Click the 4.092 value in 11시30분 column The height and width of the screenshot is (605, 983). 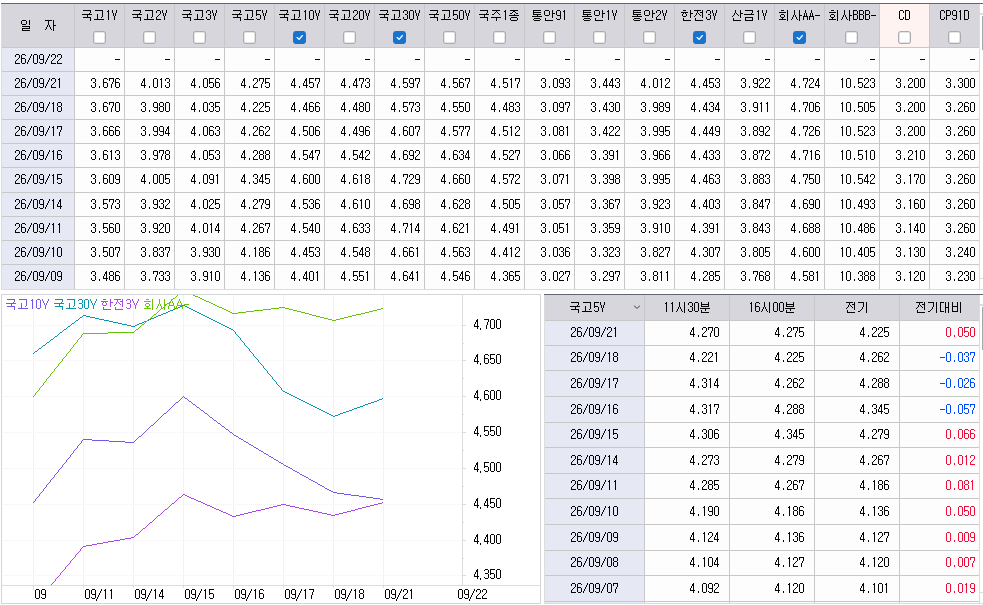(704, 588)
